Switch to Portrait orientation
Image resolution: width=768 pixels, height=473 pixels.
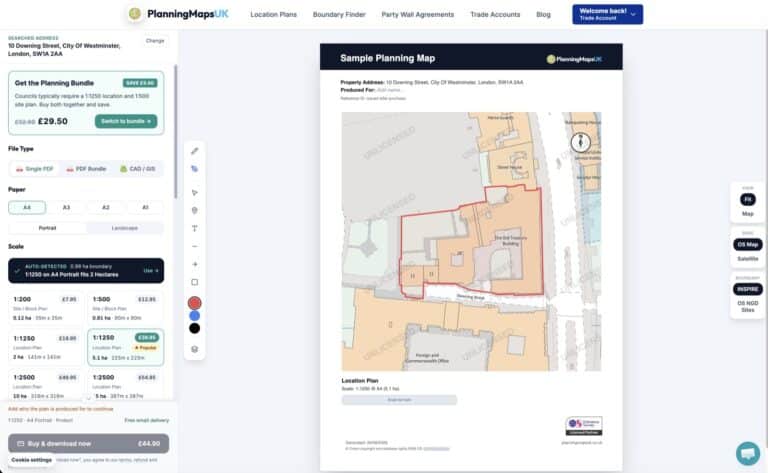48,228
